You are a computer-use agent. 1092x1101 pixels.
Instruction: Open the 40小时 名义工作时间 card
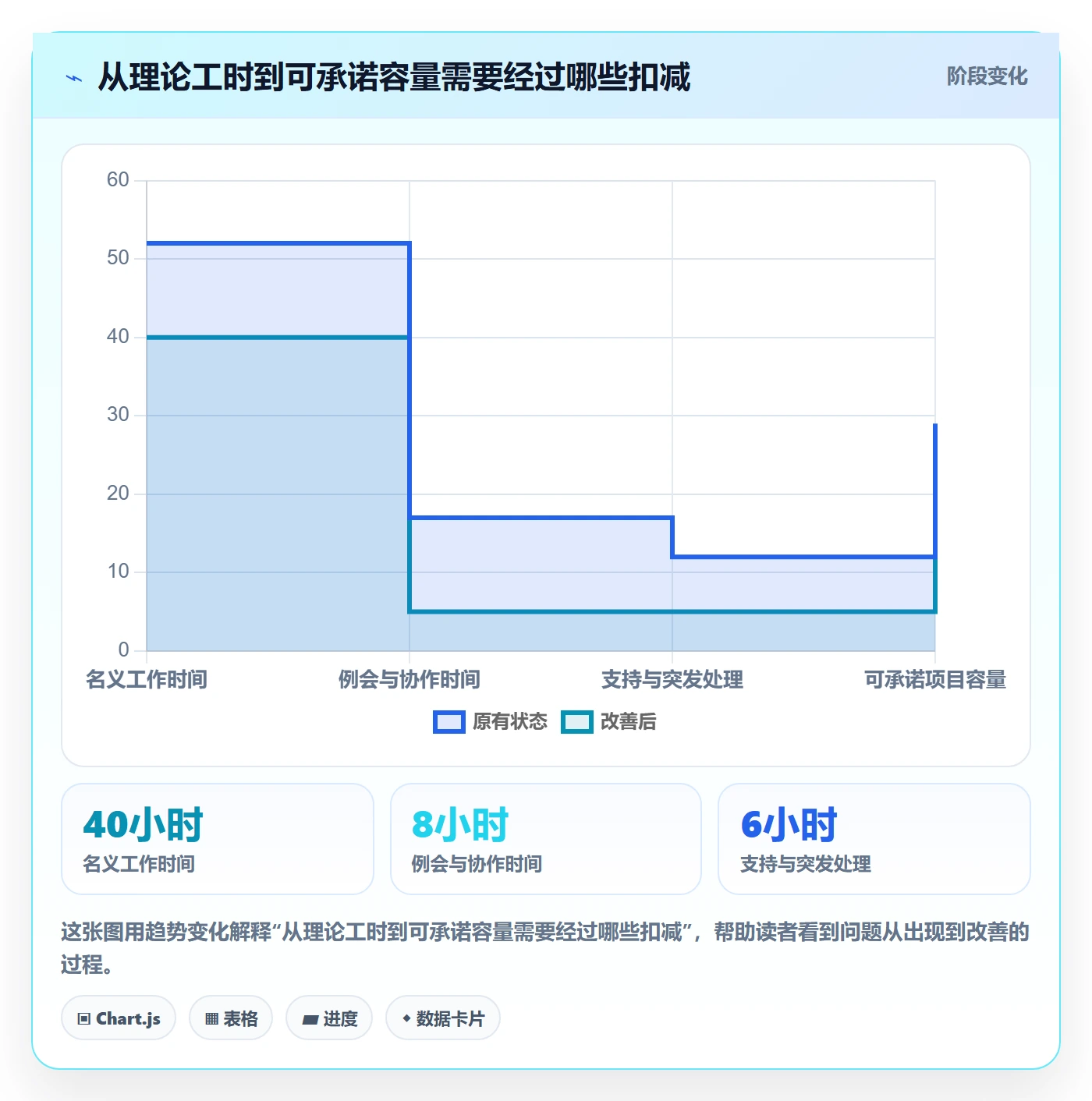pos(218,839)
